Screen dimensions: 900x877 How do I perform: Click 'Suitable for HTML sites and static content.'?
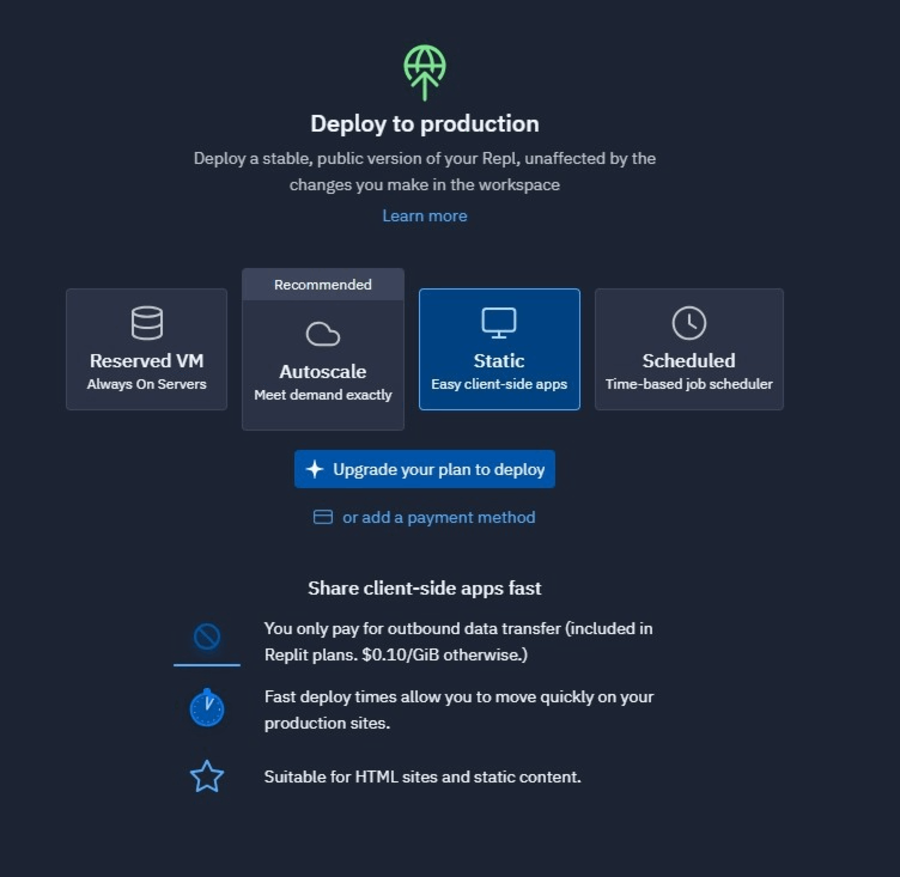click(422, 777)
